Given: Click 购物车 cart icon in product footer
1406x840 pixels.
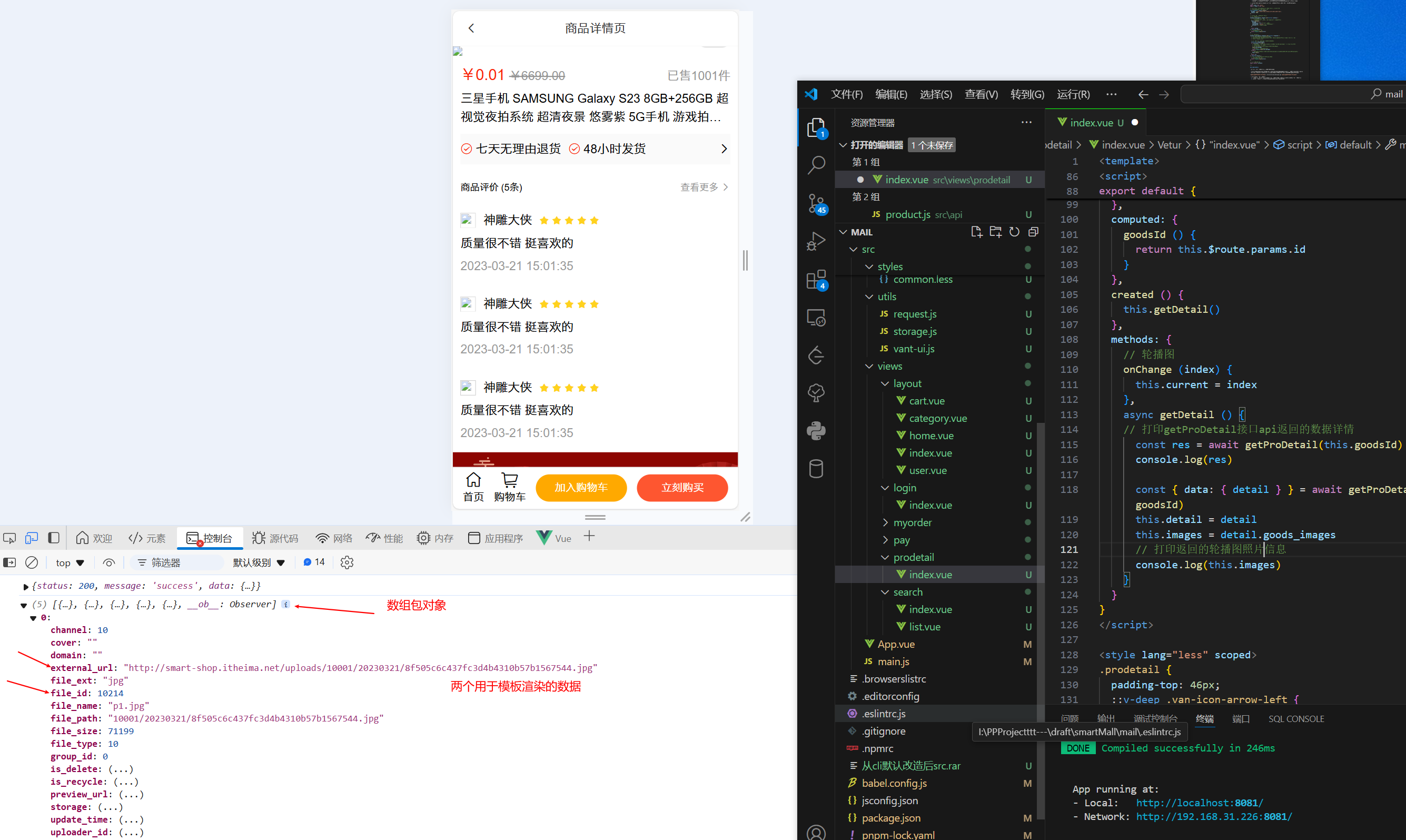Looking at the screenshot, I should (x=509, y=487).
